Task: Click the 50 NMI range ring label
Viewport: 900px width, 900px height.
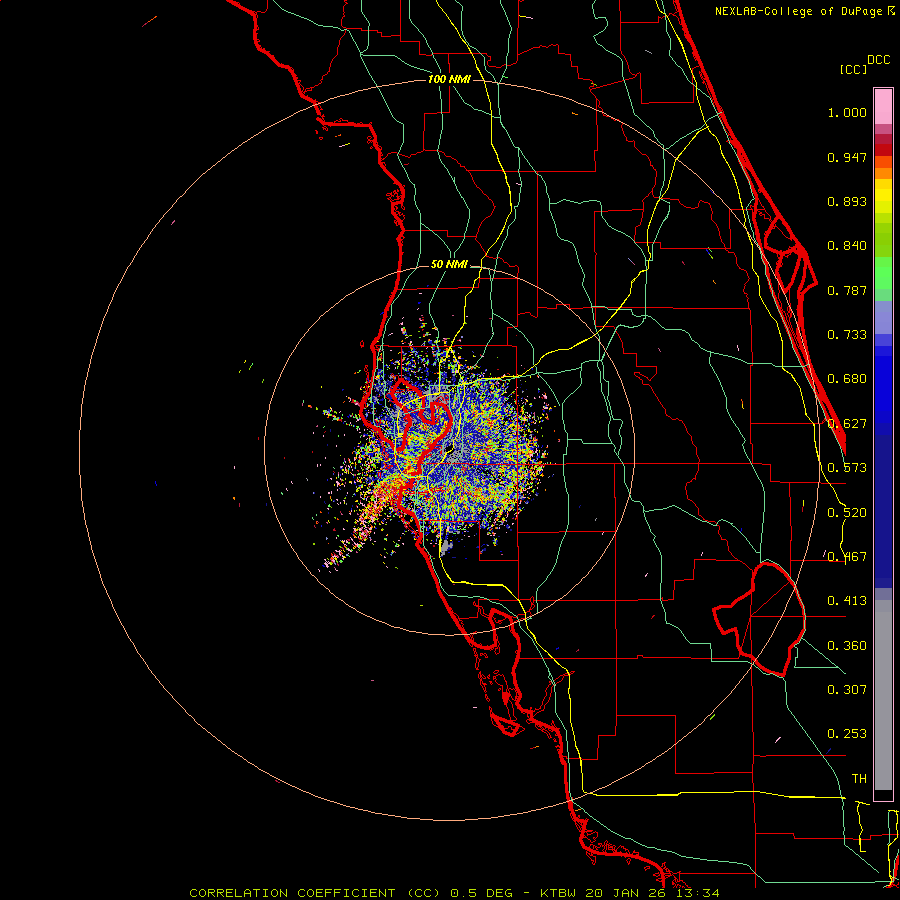Action: [x=449, y=264]
